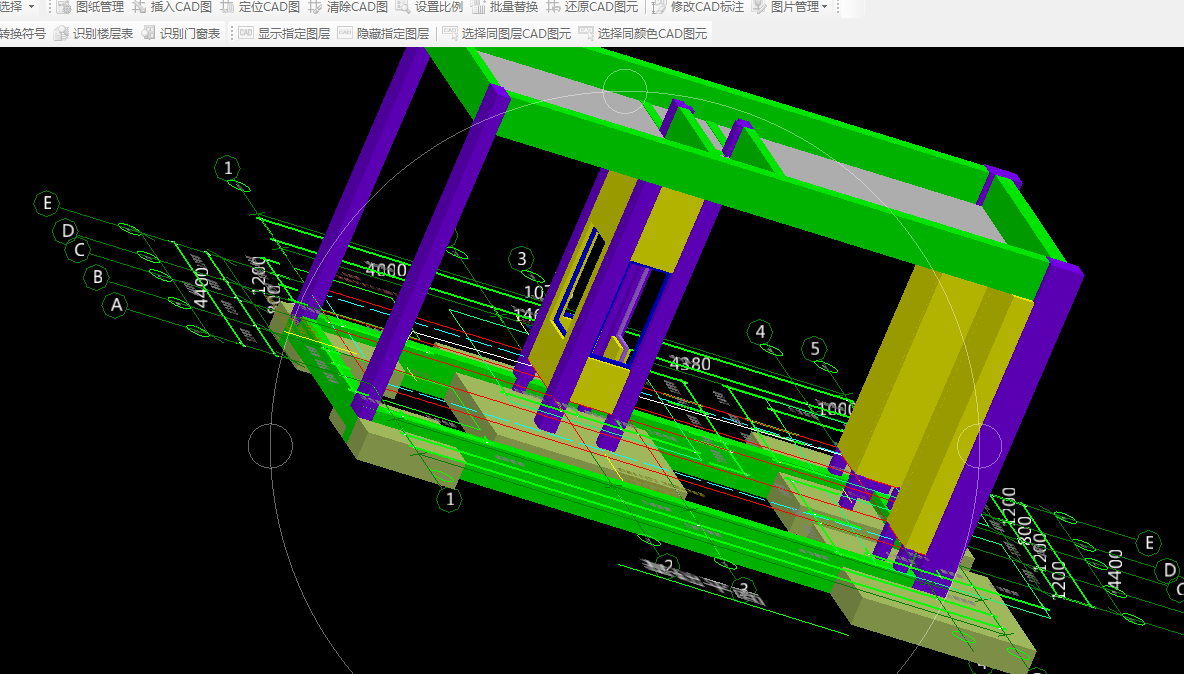The height and width of the screenshot is (674, 1184).
Task: Click the 显示指定图层 CAD icon
Action: (x=245, y=32)
